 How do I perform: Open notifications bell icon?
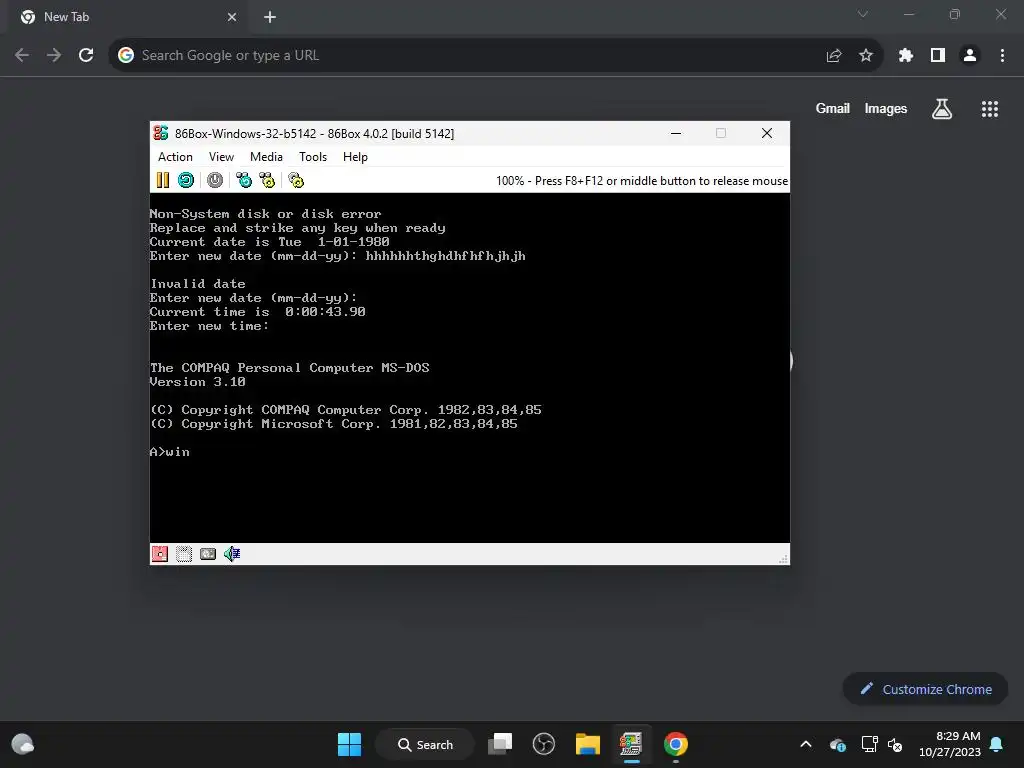coord(997,744)
